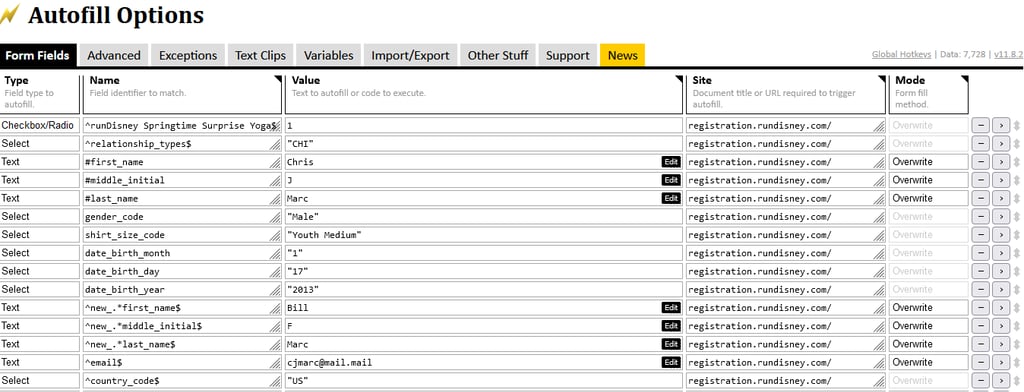The height and width of the screenshot is (392, 1024).
Task: Open the Type dropdown for #first_name row
Action: 39,162
